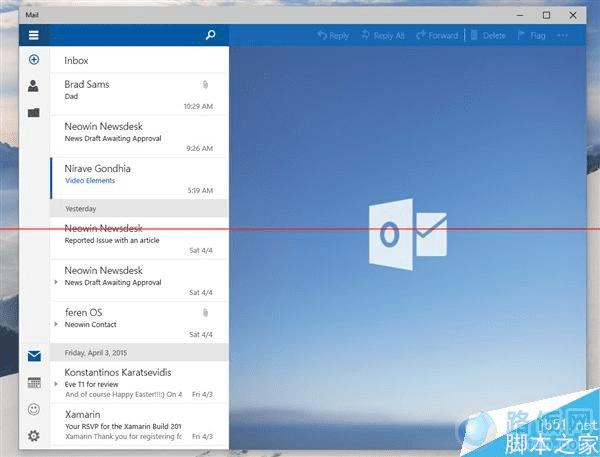600x457 pixels.
Task: Open the hamburger menu
Action: (x=34, y=35)
